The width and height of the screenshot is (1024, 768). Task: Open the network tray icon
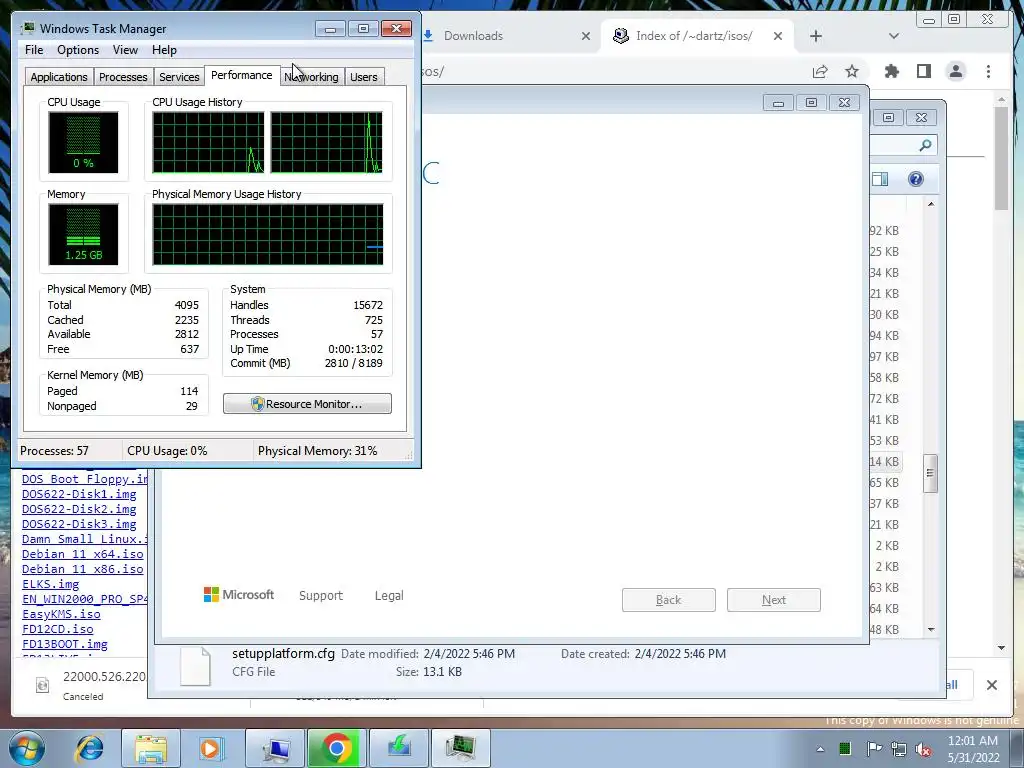899,749
